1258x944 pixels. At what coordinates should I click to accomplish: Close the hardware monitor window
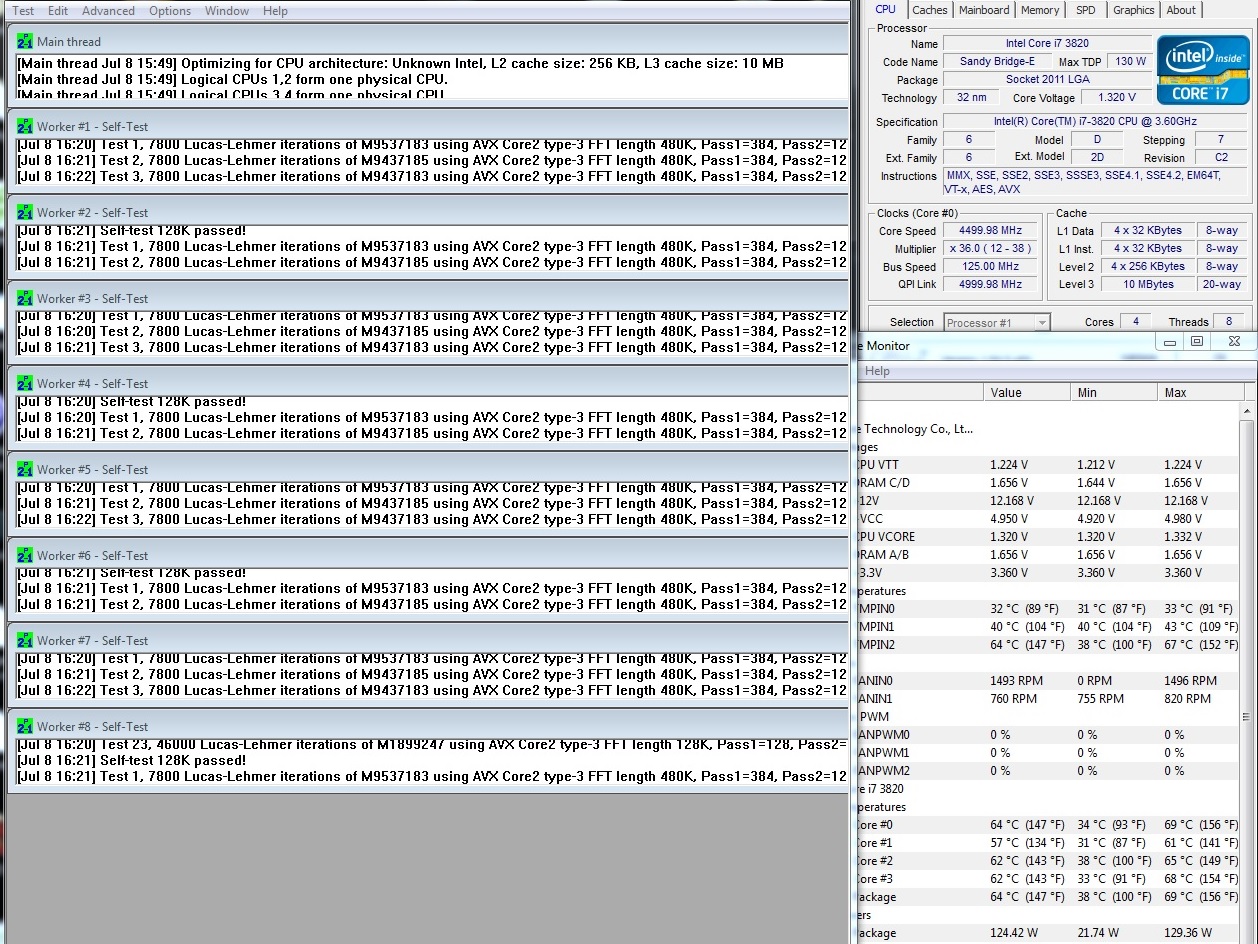pyautogui.click(x=1234, y=342)
